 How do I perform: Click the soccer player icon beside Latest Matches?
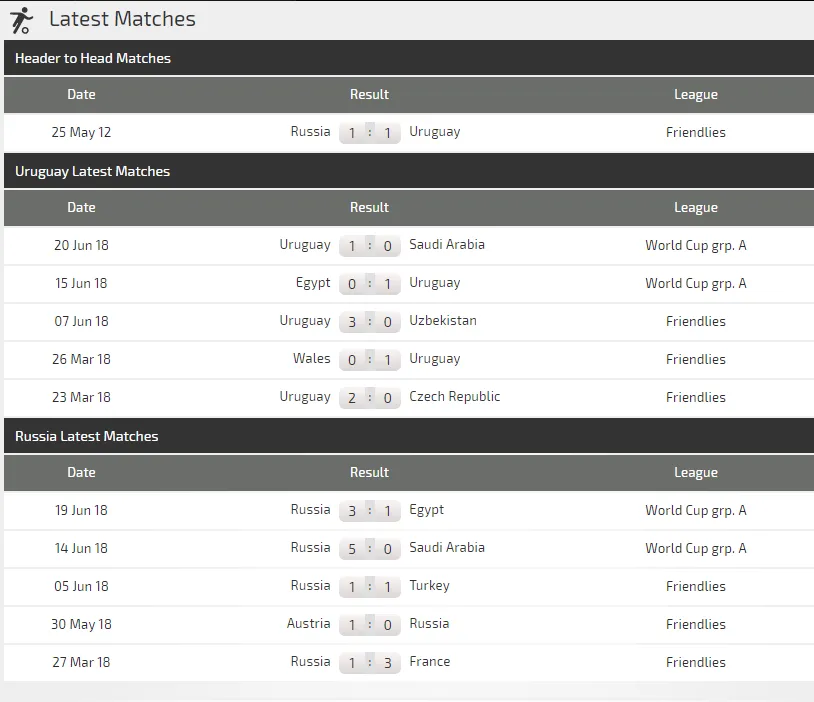click(x=21, y=20)
